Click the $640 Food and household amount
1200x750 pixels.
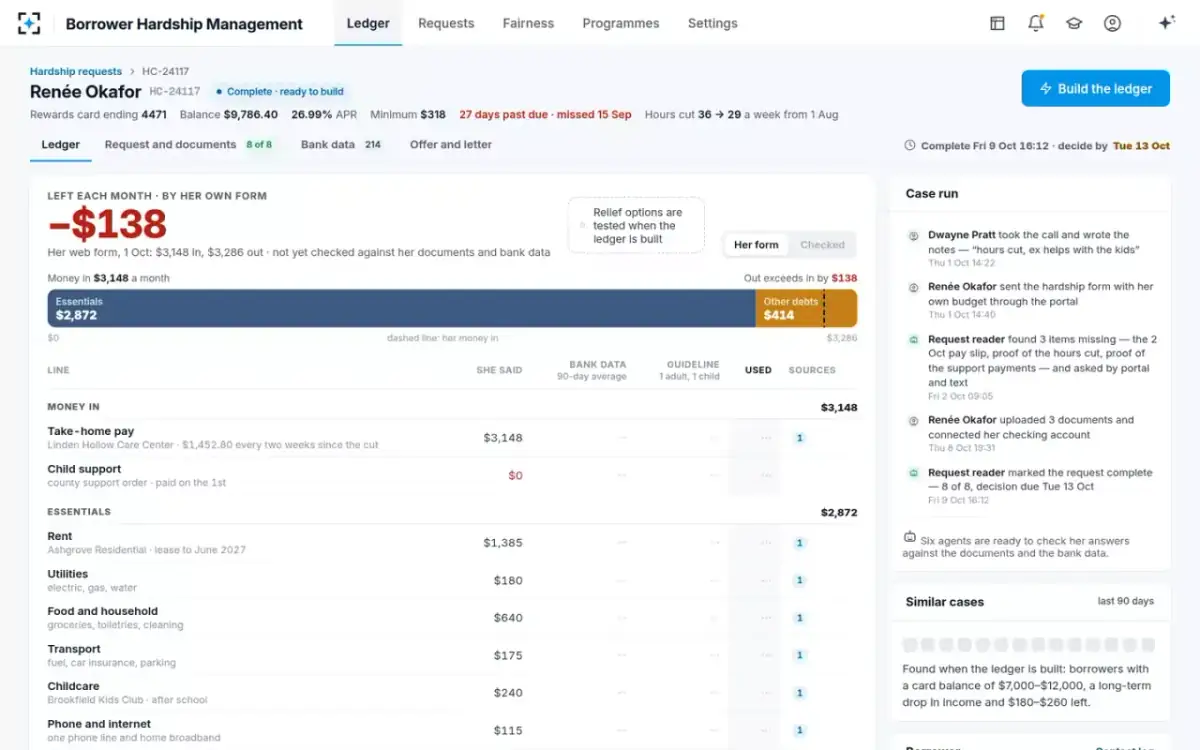(x=508, y=618)
